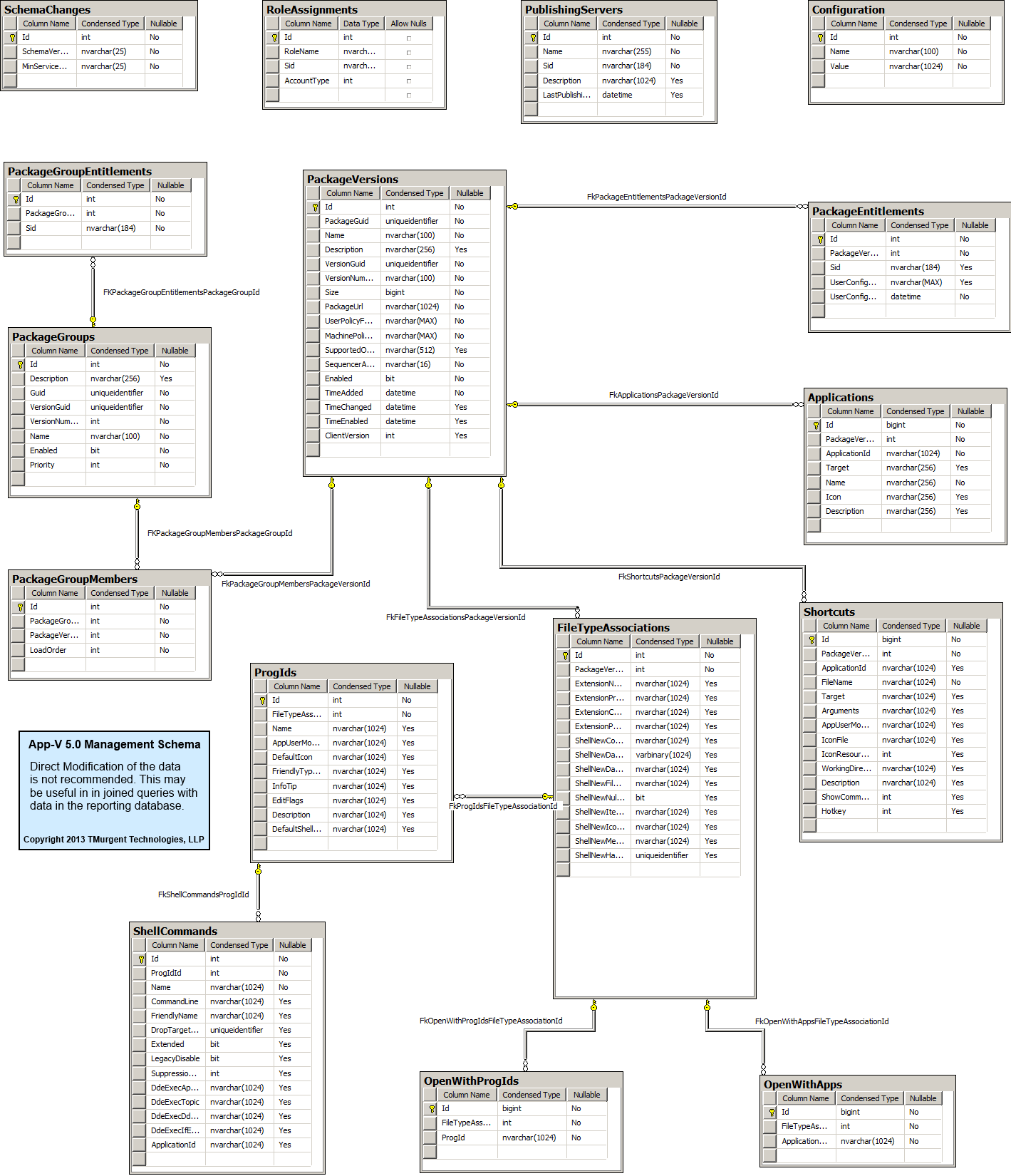Click the primary key icon in OpenWithApps table

pos(772,1113)
